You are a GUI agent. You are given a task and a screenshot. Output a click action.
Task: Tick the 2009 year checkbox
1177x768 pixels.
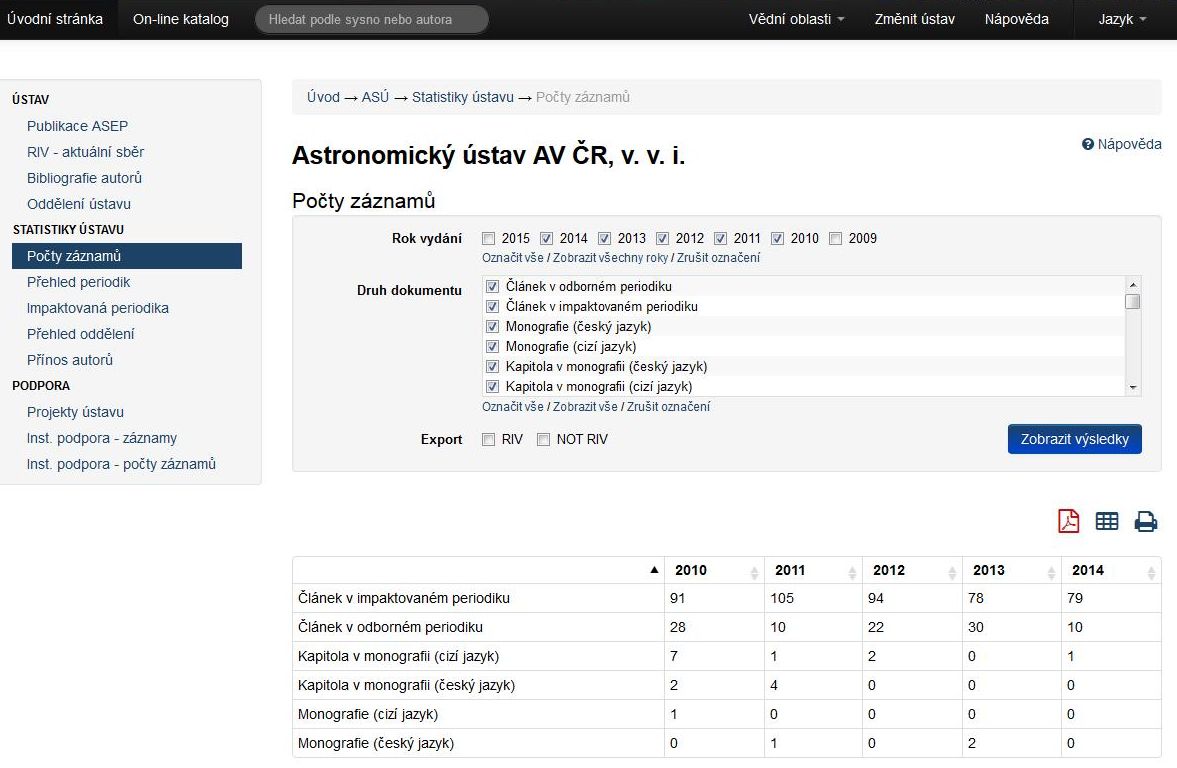[835, 239]
